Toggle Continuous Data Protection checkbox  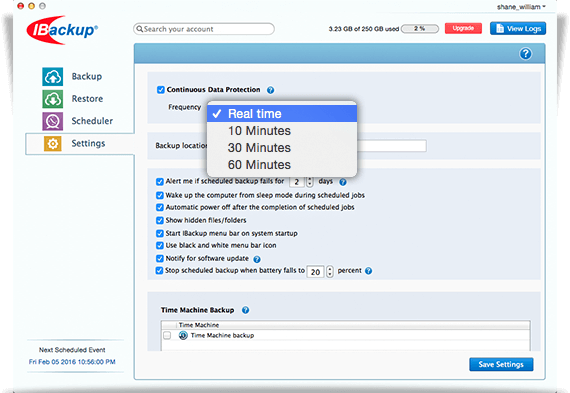tap(161, 90)
